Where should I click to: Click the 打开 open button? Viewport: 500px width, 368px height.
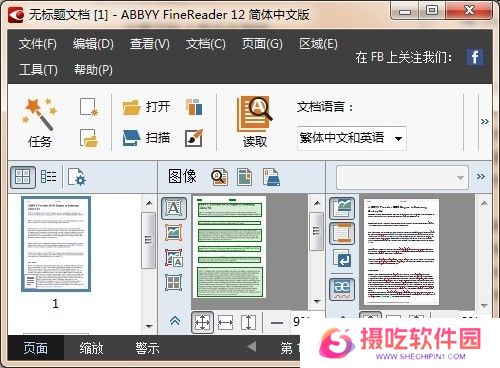[x=146, y=107]
